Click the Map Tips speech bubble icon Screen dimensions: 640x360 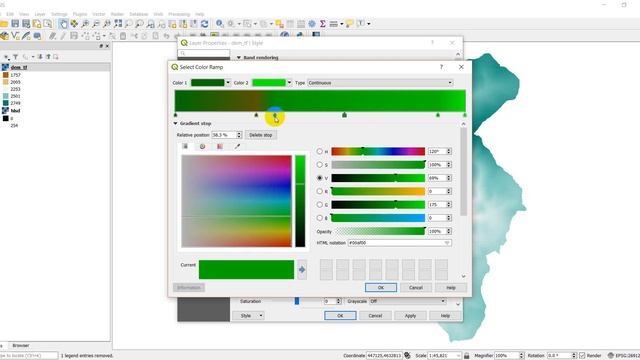[x=349, y=24]
